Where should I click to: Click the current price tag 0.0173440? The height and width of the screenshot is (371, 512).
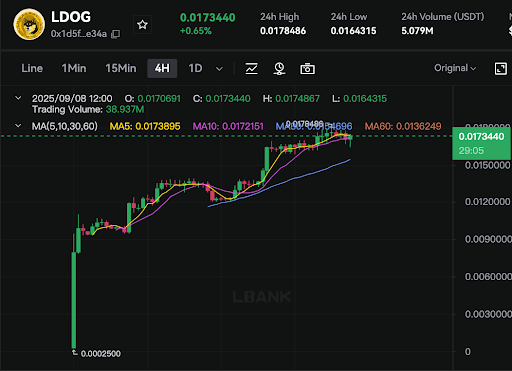[481, 143]
